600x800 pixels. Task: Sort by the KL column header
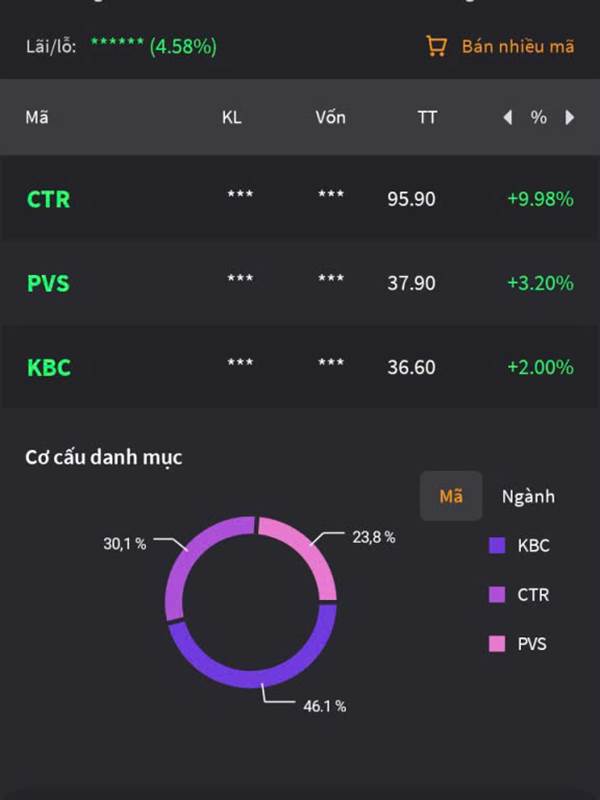(232, 118)
